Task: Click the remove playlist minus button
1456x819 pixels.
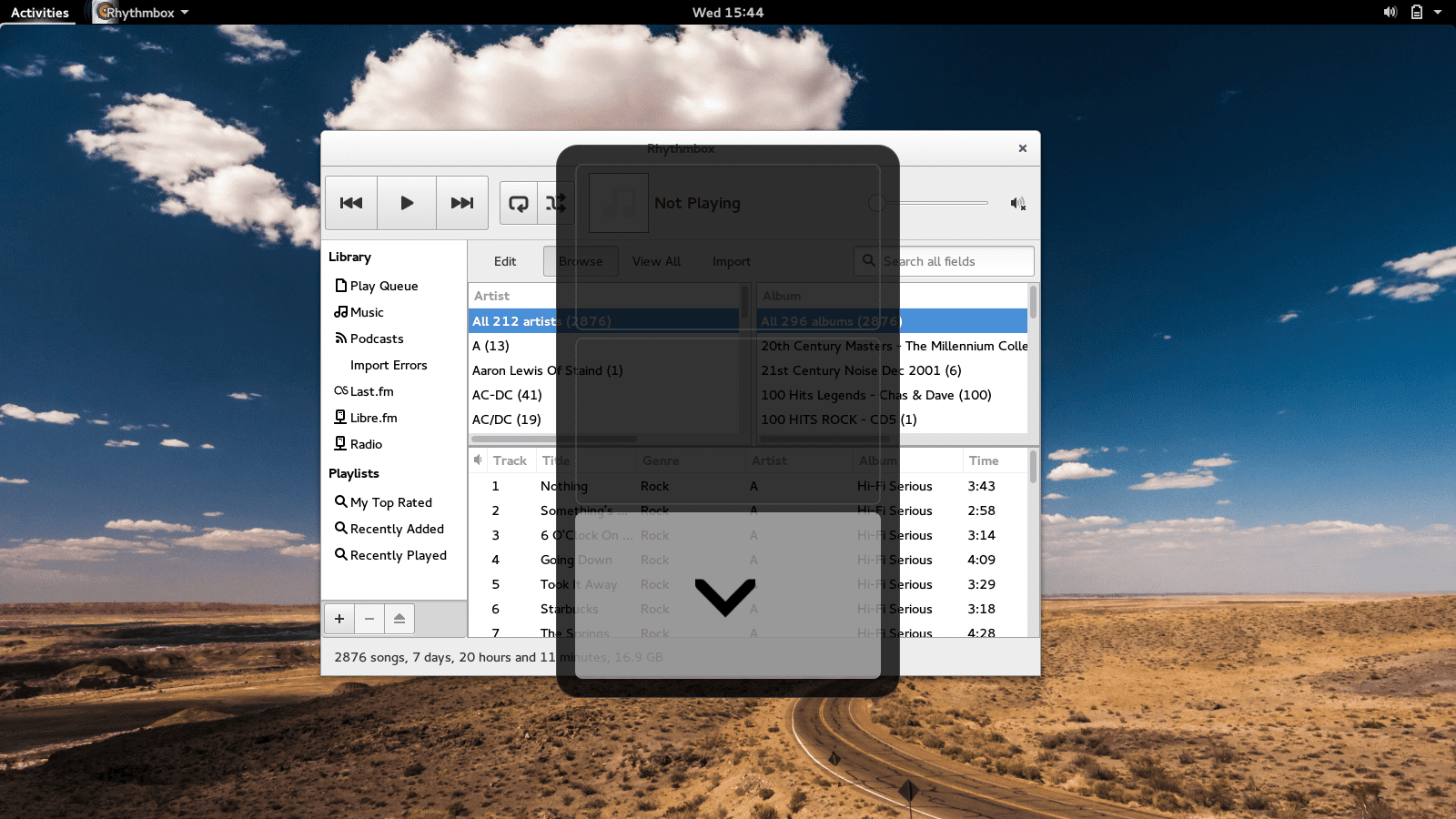Action: point(369,619)
